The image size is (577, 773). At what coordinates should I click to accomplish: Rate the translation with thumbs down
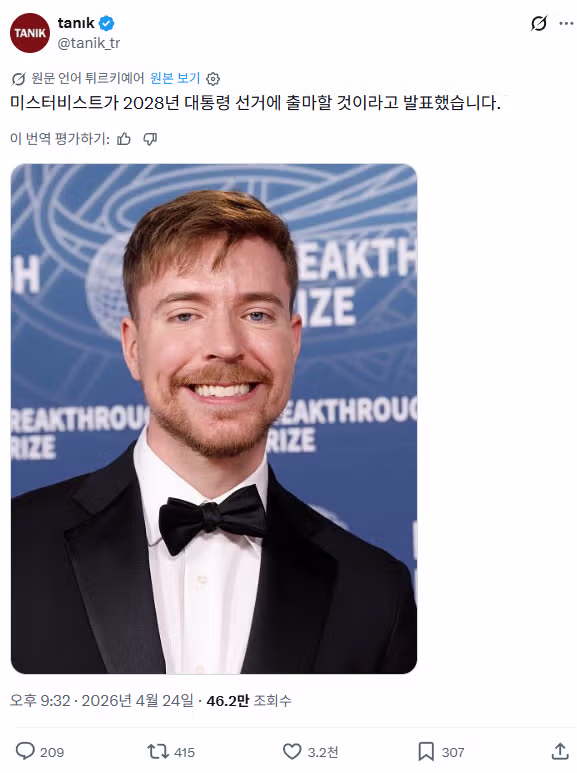[150, 139]
